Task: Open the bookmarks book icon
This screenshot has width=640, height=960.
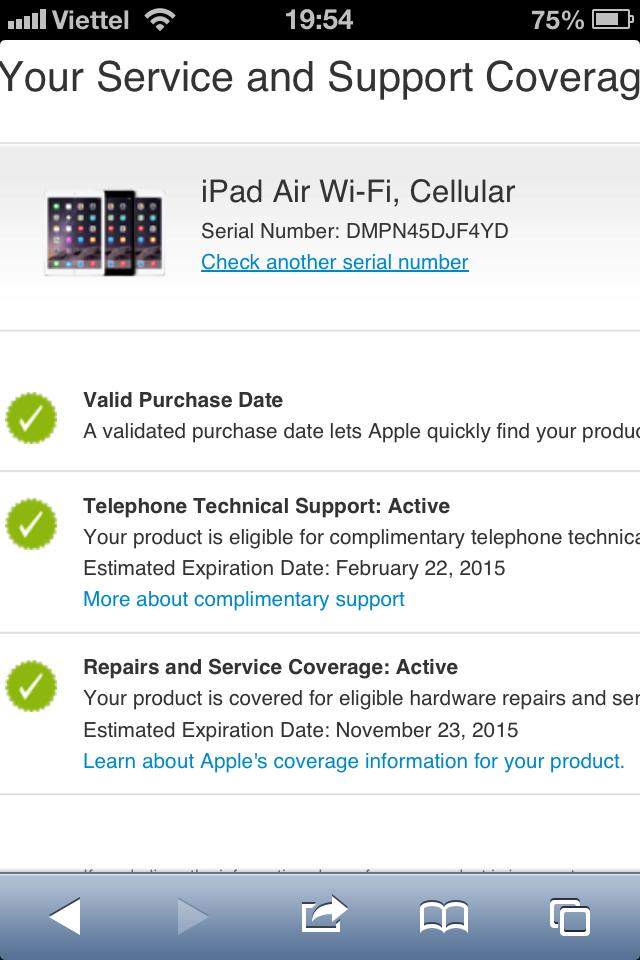Action: tap(444, 917)
